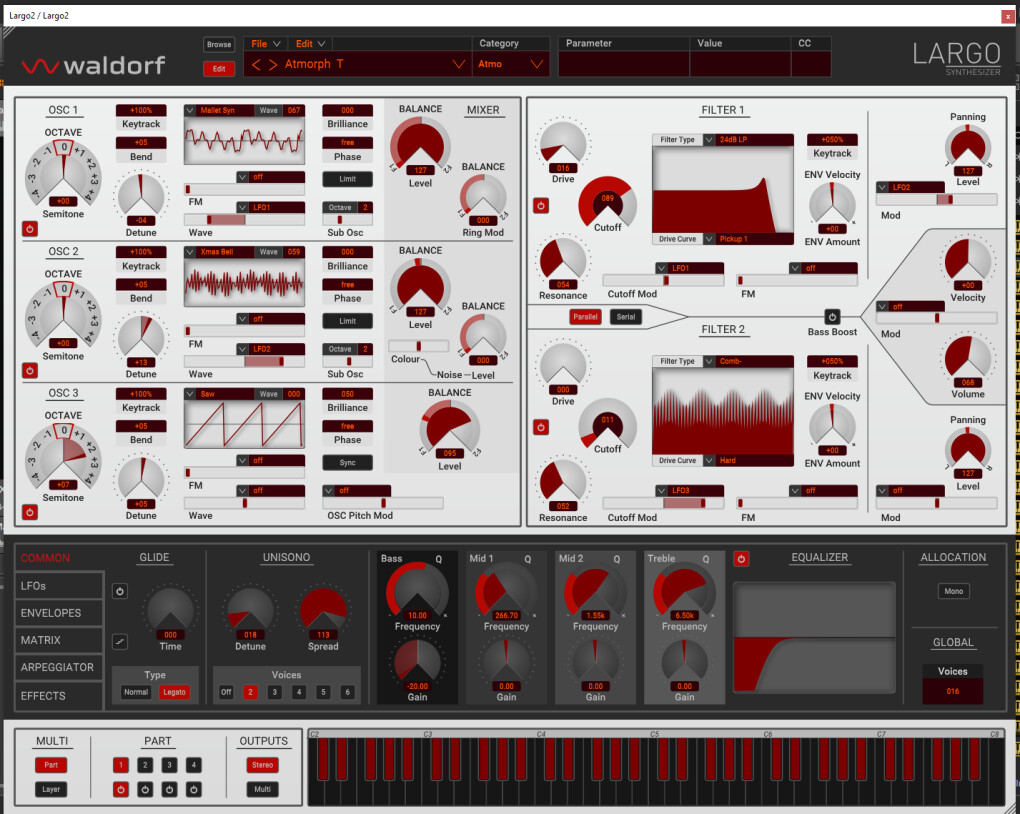Go to next preset arrow
1020x814 pixels.
tap(273, 64)
